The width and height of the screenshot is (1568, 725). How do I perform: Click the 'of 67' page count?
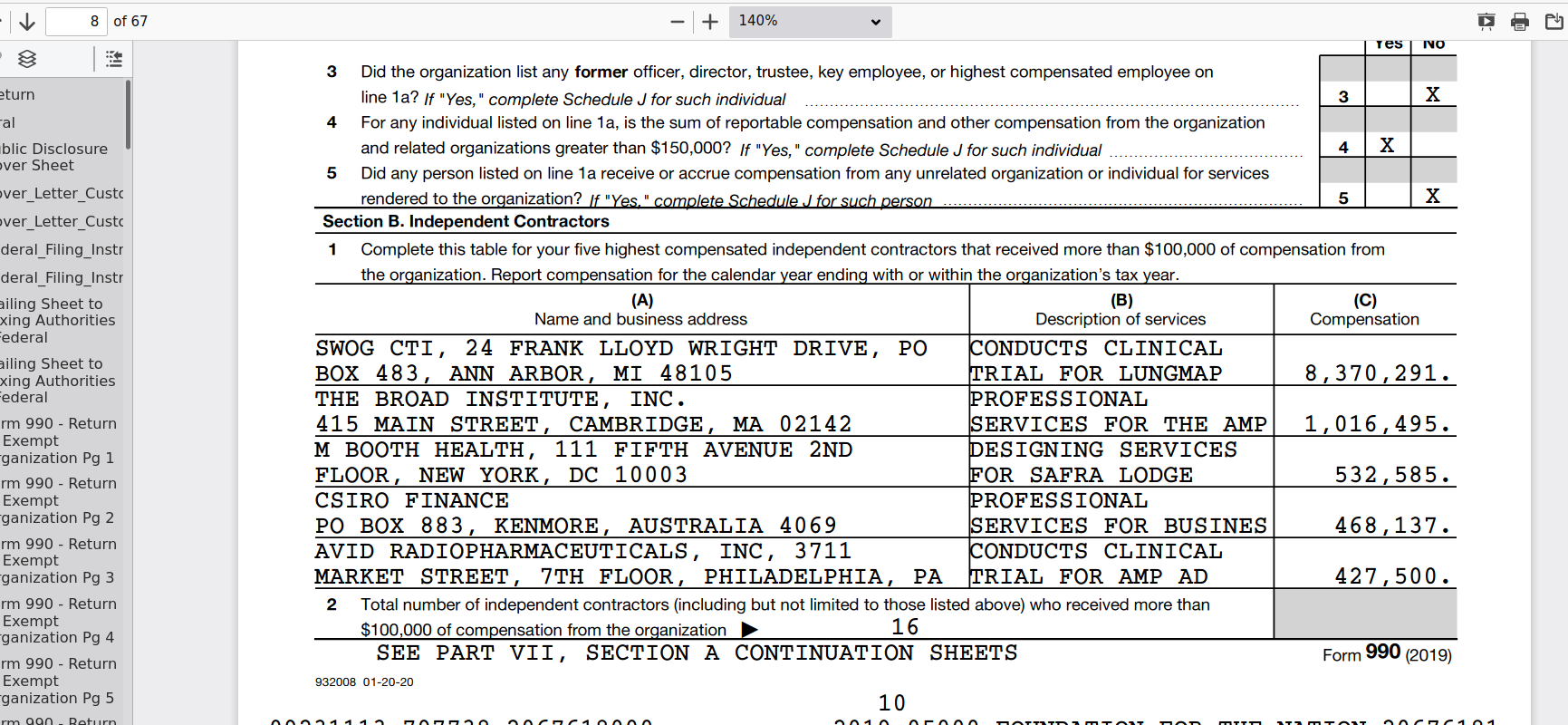(x=130, y=21)
